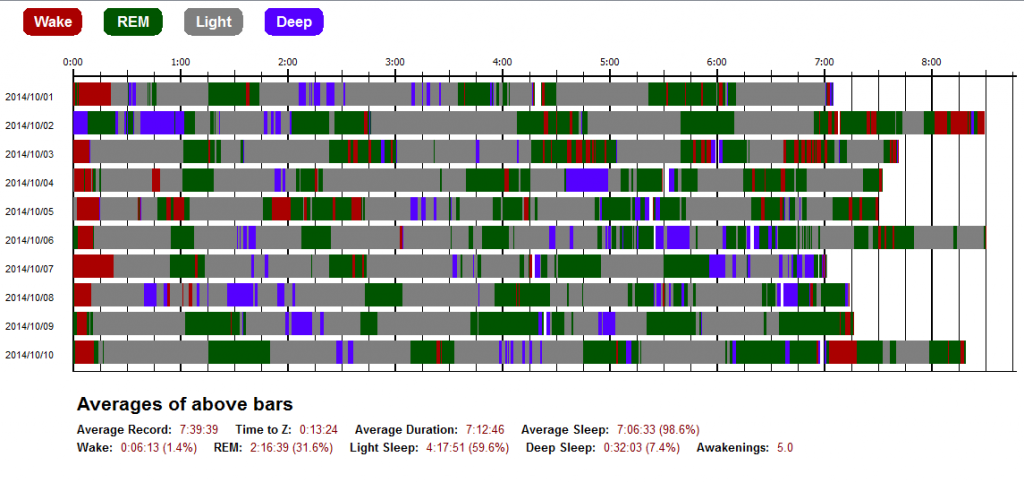This screenshot has height=482, width=1024.
Task: Toggle the green REM legend button
Action: (x=134, y=22)
